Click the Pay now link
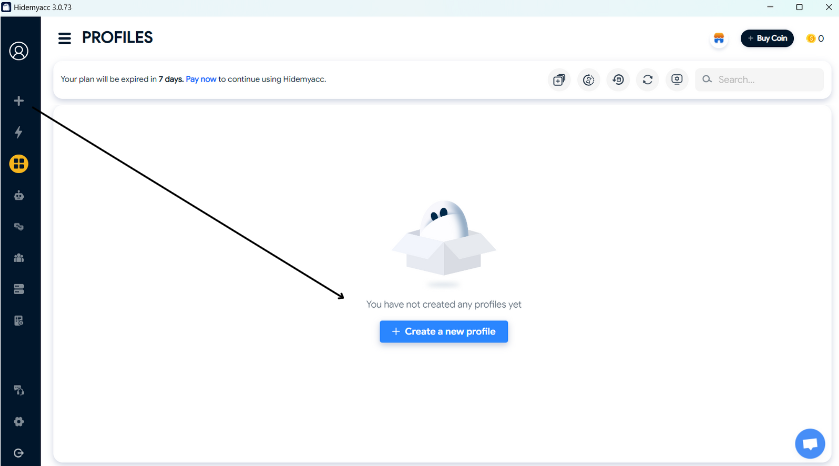839x466 pixels. (x=201, y=79)
